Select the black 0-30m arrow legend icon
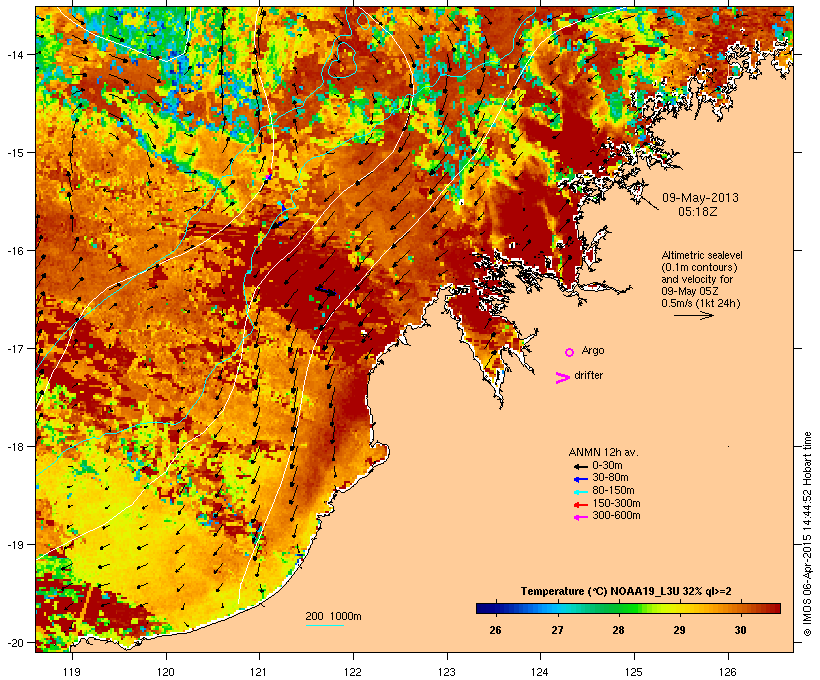This screenshot has width=820, height=680. pos(580,466)
